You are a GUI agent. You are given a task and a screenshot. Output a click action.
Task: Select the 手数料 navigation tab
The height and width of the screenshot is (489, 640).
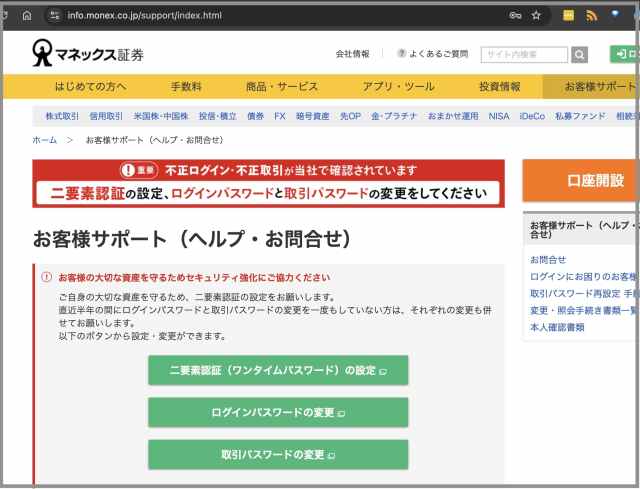click(186, 87)
